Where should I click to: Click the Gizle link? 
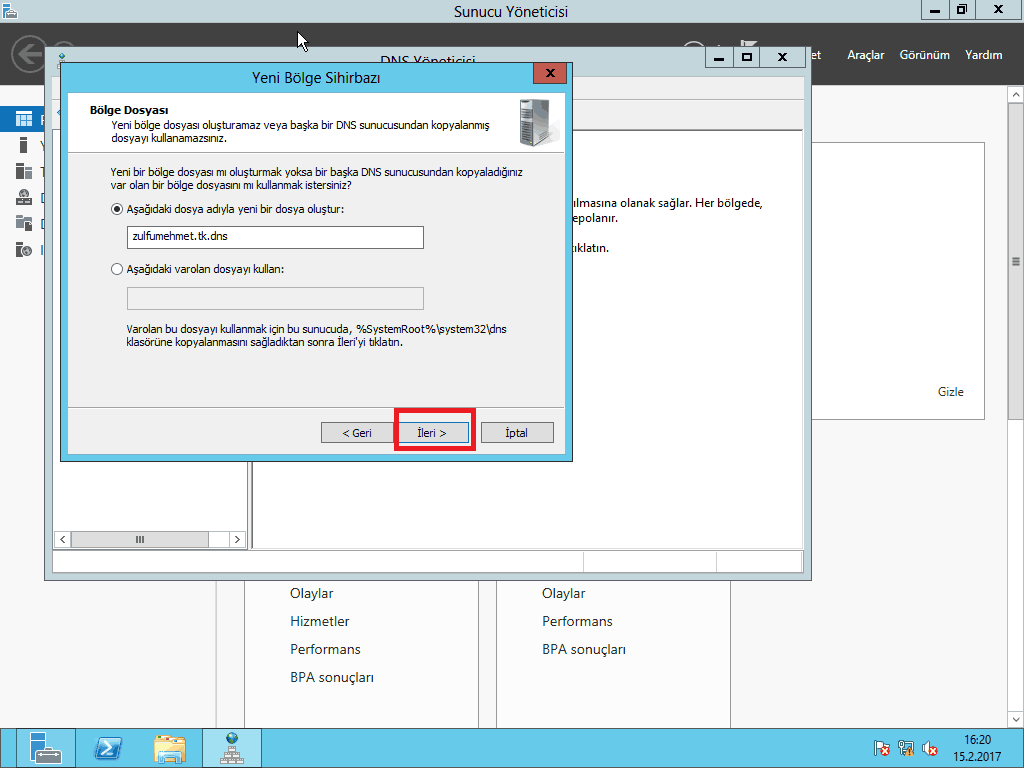pos(950,392)
